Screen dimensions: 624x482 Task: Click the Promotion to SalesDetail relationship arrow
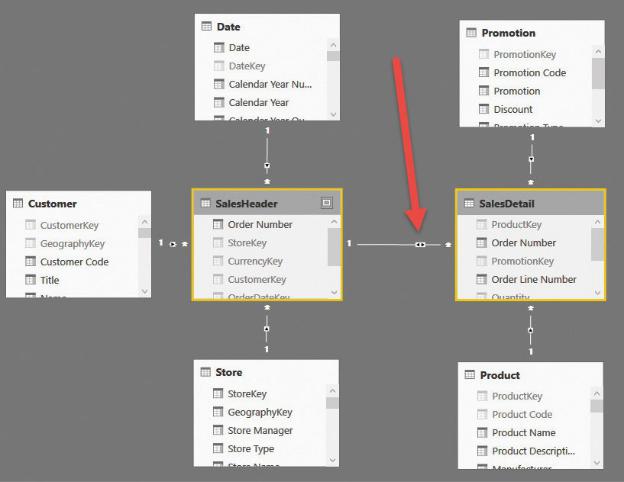click(x=531, y=159)
